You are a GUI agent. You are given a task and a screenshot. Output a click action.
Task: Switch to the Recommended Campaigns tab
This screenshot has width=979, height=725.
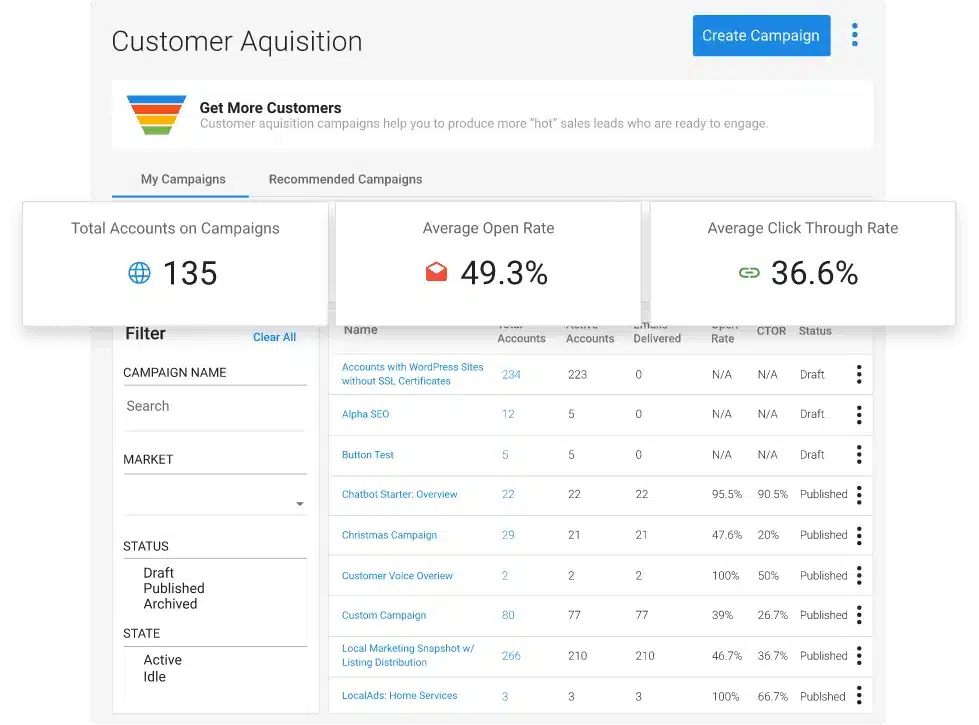345,179
